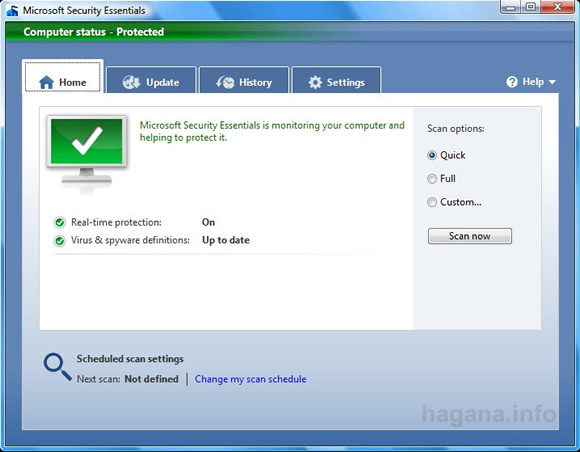
Task: Click the 'Virus & spyware definitions:' label
Action: click(130, 240)
